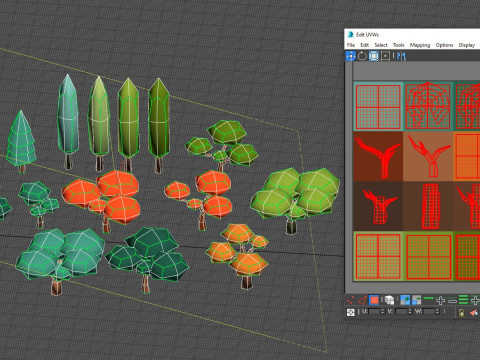Select the Freeform mode tool
The image size is (480, 360).
click(385, 56)
